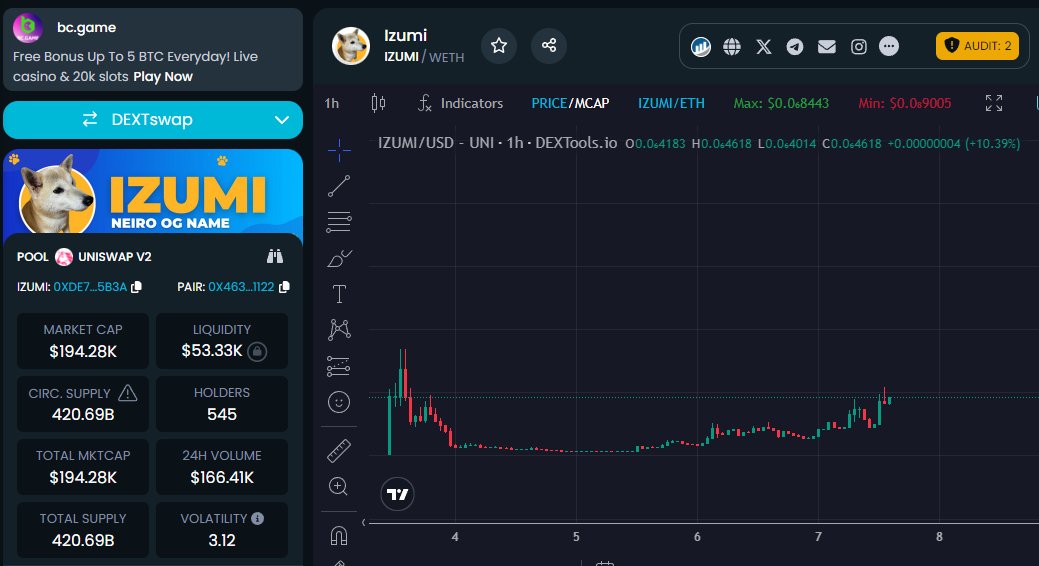Open Izumi X (Twitter) profile
This screenshot has width=1039, height=566.
point(763,46)
